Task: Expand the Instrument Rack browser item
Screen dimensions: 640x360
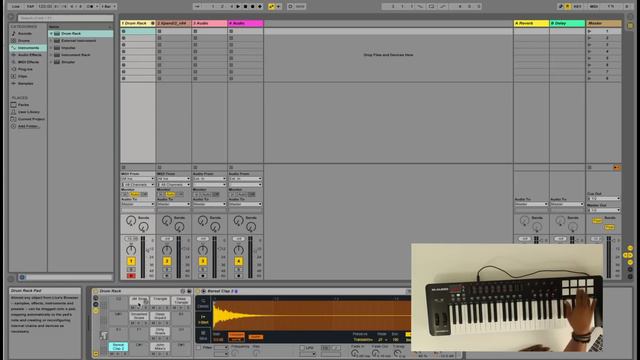Action: point(51,55)
